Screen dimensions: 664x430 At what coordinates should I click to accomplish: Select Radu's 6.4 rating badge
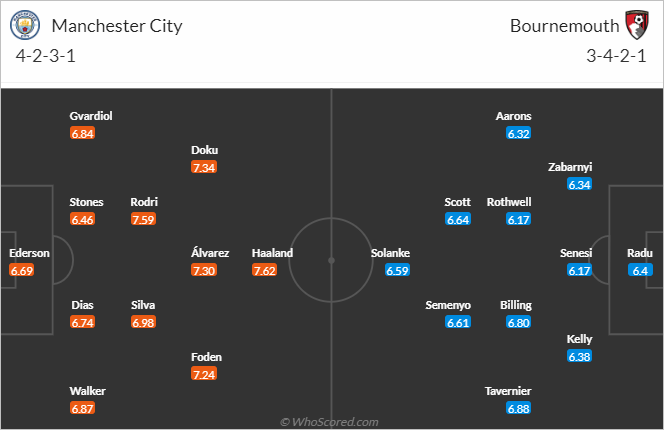(640, 270)
